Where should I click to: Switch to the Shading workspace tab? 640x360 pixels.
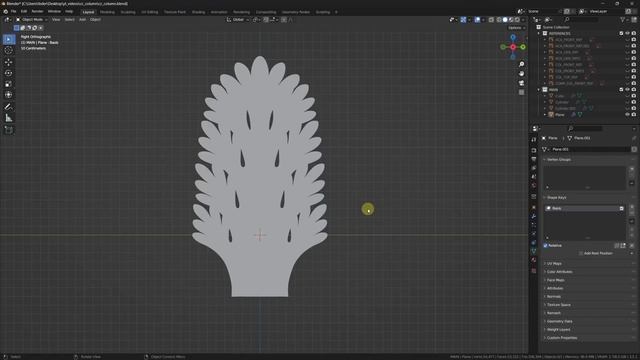198,12
